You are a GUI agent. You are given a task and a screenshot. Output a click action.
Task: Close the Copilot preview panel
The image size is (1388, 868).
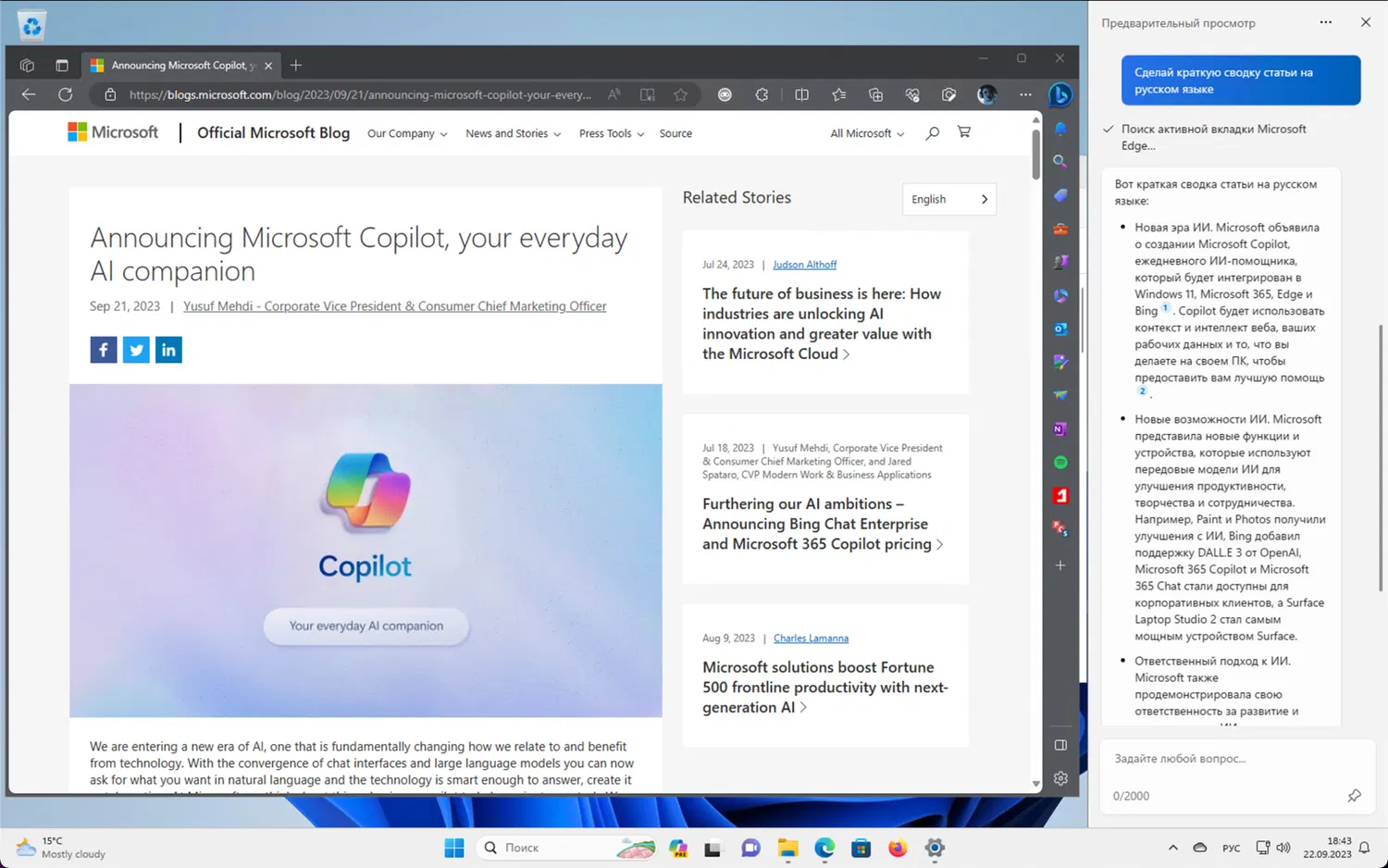pyautogui.click(x=1366, y=22)
